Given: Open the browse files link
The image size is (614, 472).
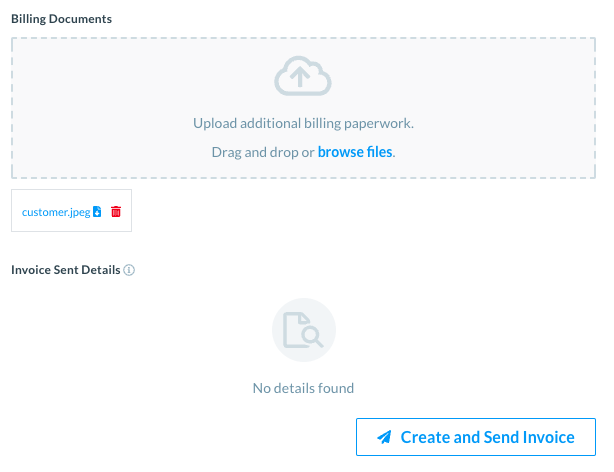Looking at the screenshot, I should coord(355,152).
